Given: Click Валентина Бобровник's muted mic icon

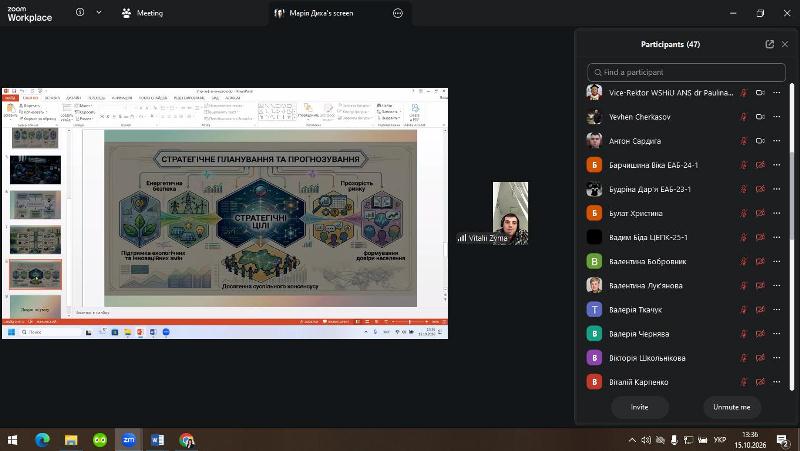Looking at the screenshot, I should [744, 261].
